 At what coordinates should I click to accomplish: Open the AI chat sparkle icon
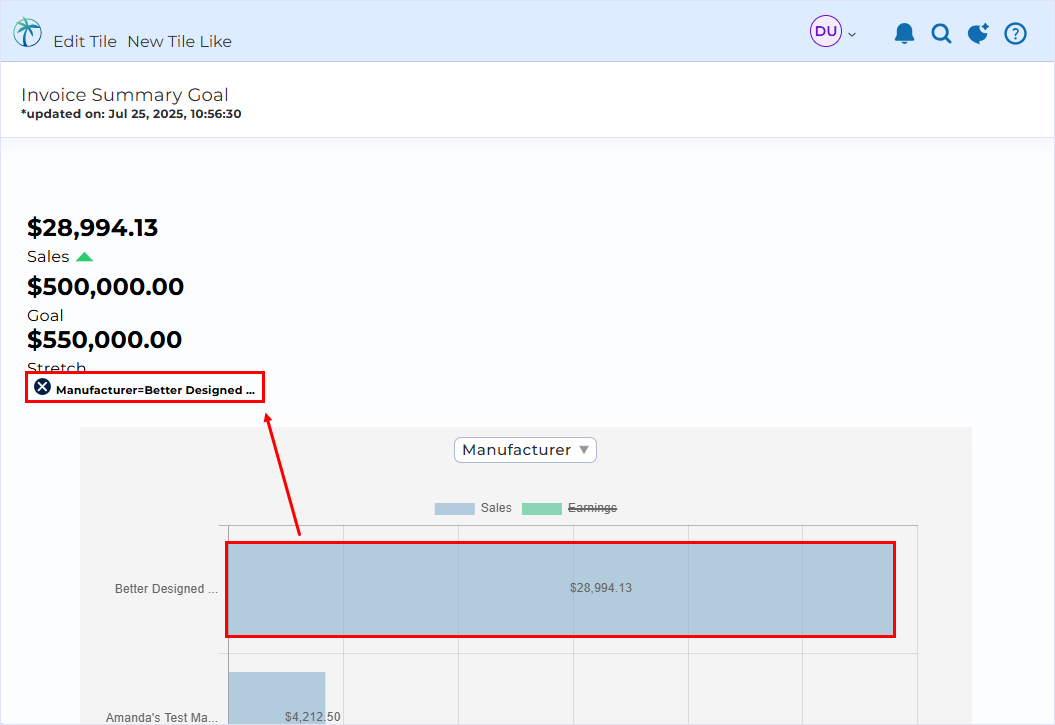point(978,33)
